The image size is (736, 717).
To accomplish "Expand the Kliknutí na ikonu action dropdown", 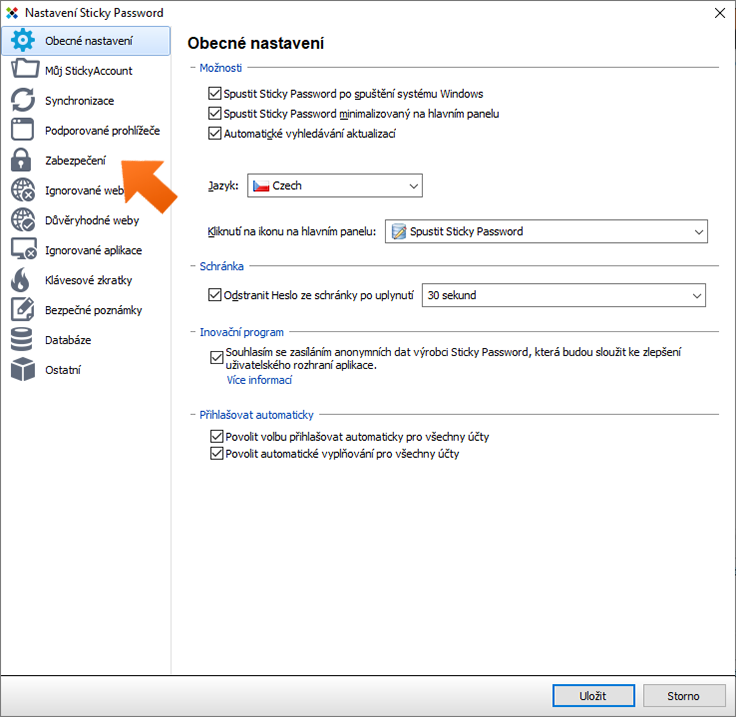I will click(x=546, y=231).
